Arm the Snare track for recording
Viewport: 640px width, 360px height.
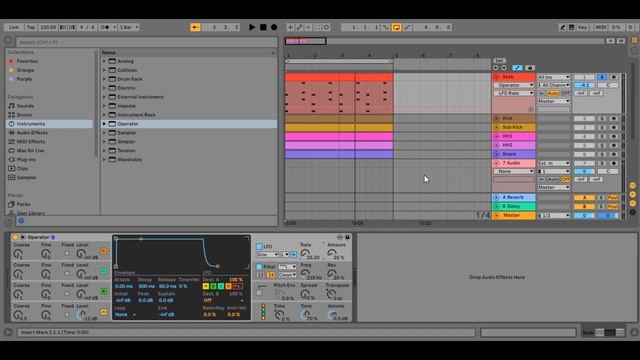[613, 154]
